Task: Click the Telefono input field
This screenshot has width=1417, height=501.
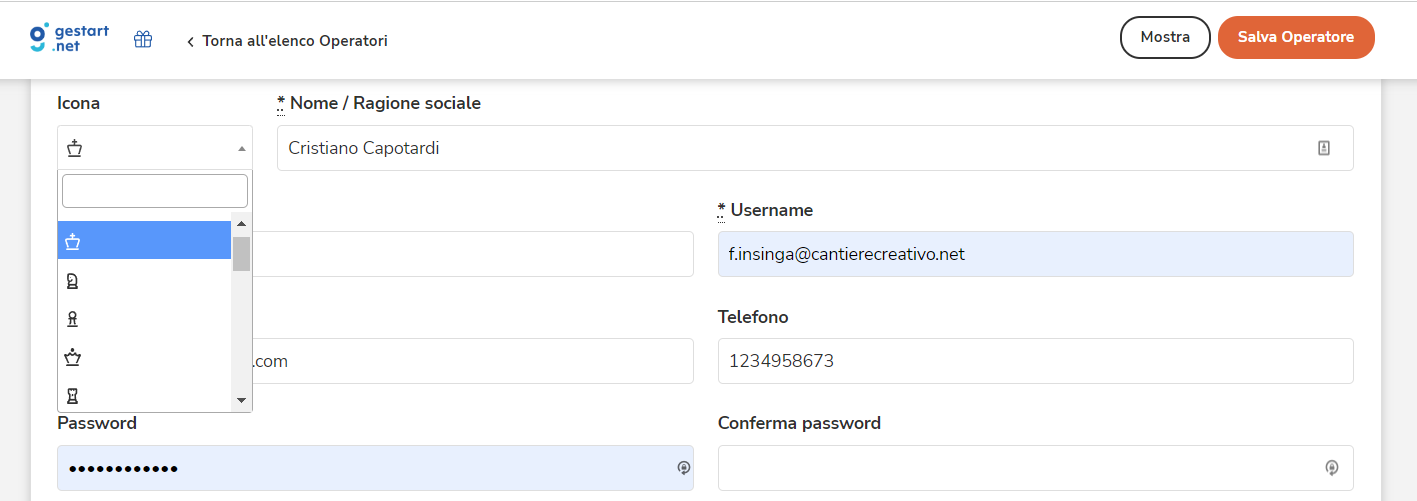Action: pyautogui.click(x=1036, y=361)
